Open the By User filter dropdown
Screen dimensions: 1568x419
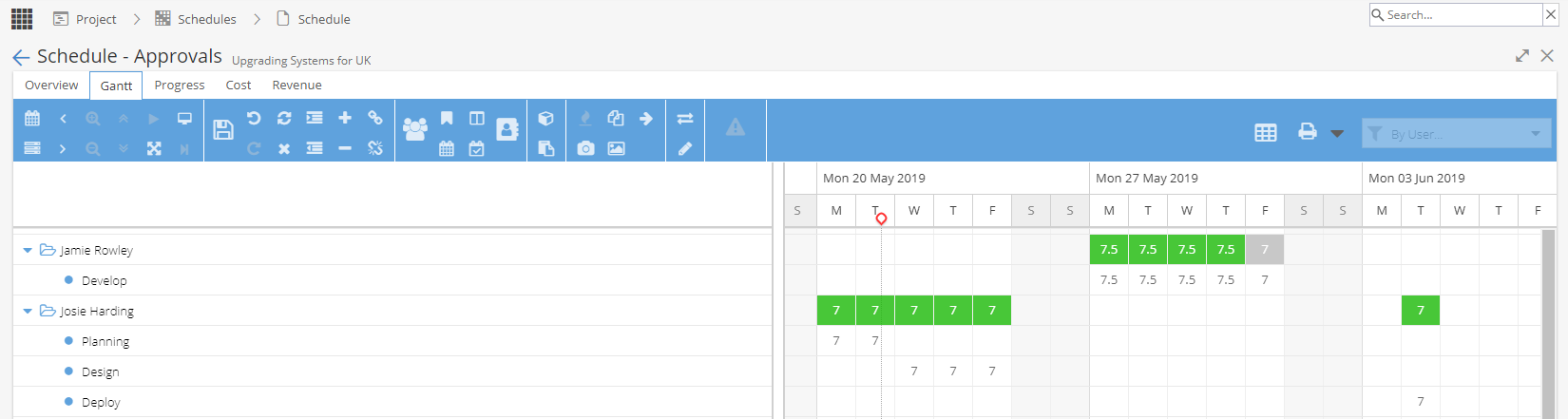tap(1457, 133)
